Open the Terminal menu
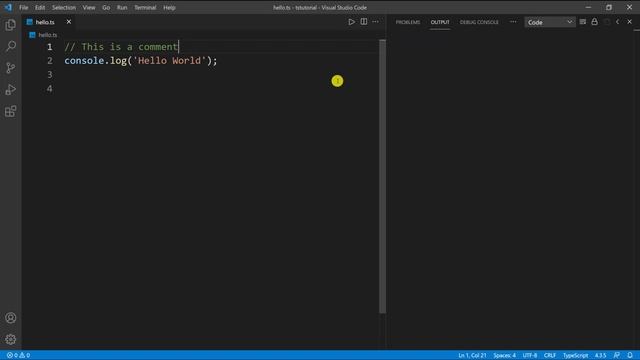This screenshot has width=640, height=360. (x=145, y=7)
